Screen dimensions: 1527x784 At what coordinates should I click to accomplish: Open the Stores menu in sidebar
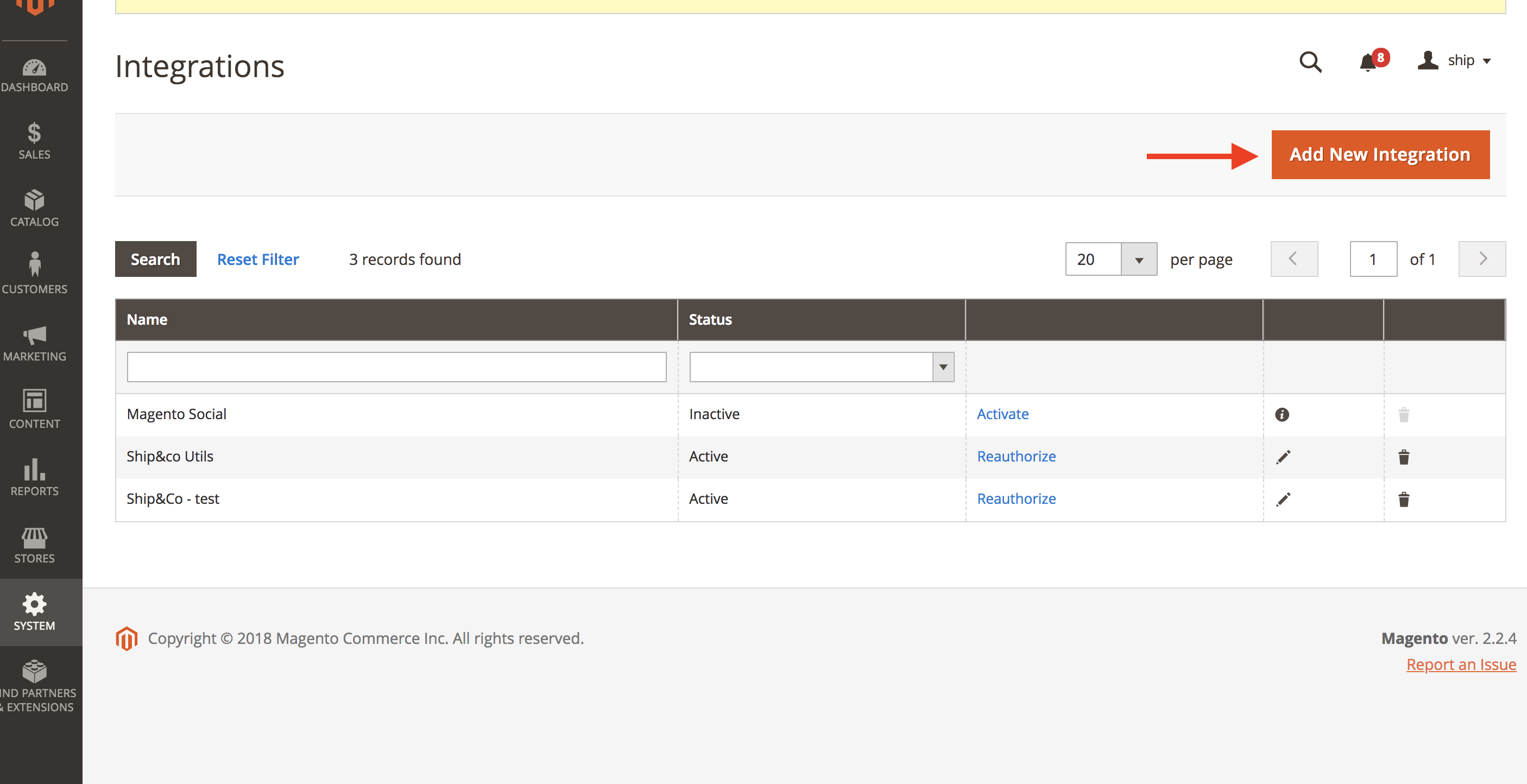(34, 545)
